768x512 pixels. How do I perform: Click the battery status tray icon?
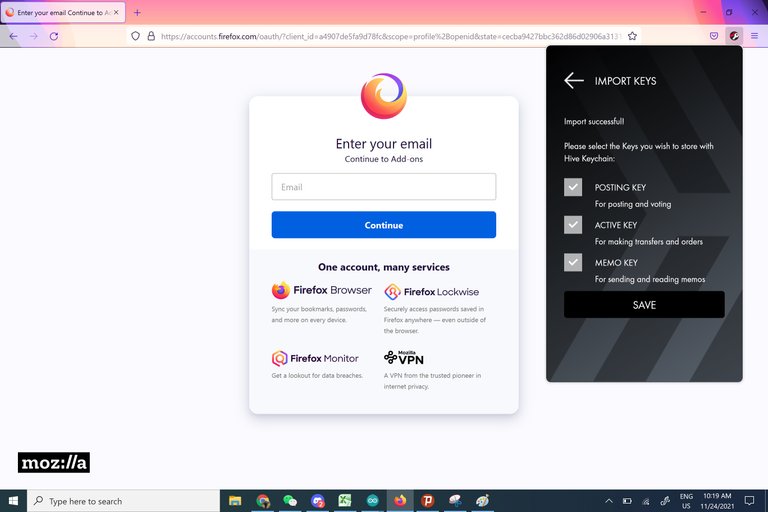627,501
